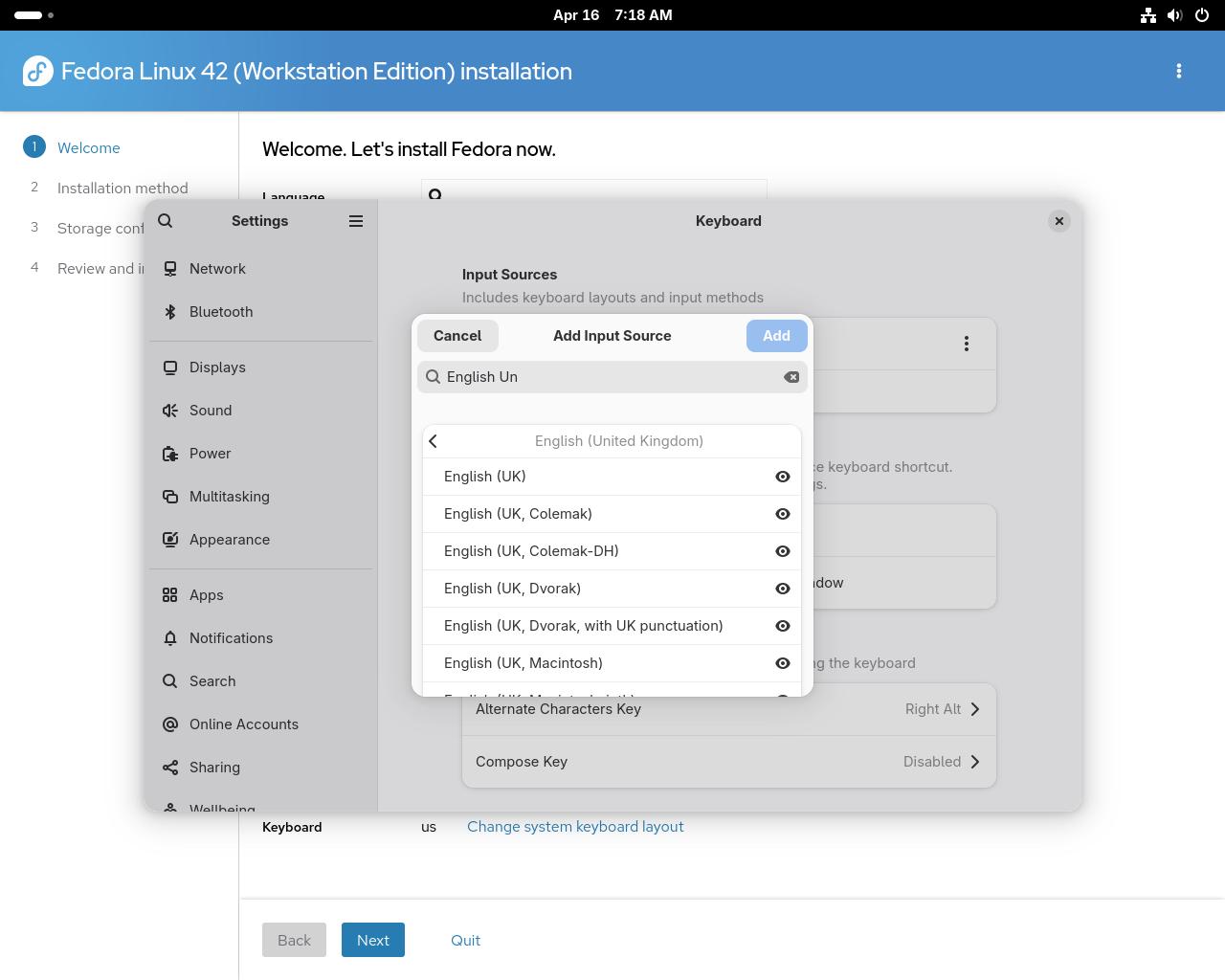1225x980 pixels.
Task: Click the Power battery icon in sidebar
Action: [x=170, y=454]
